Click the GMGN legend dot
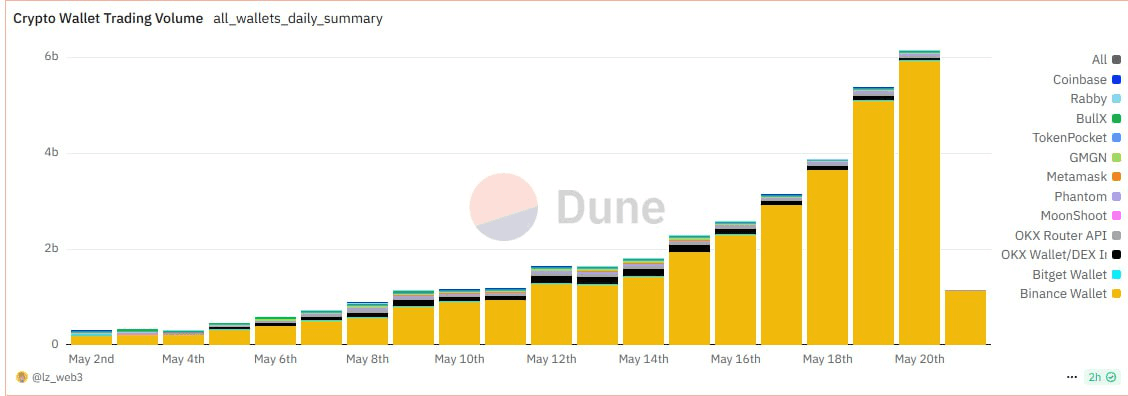Viewport: 1128px width, 396px height. click(1116, 157)
